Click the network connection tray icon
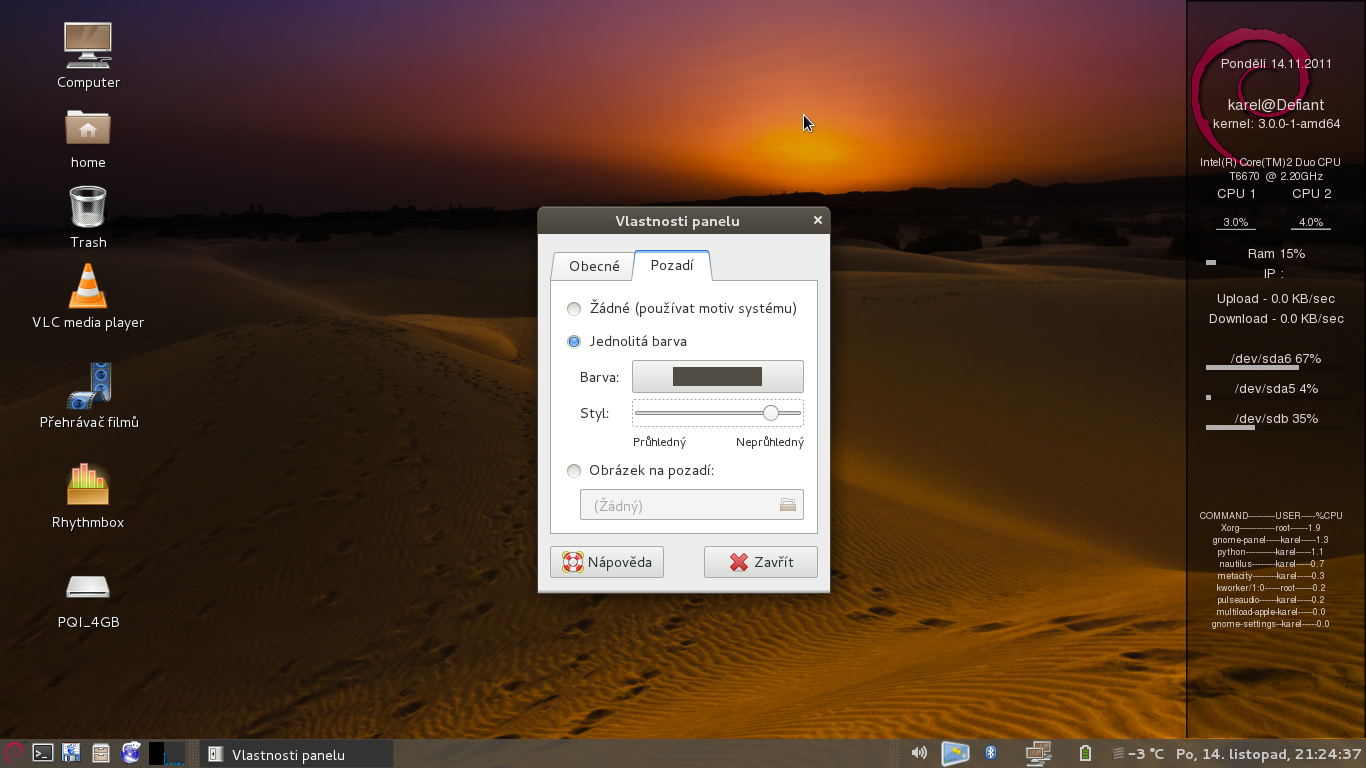The image size is (1366, 768). tap(1038, 753)
